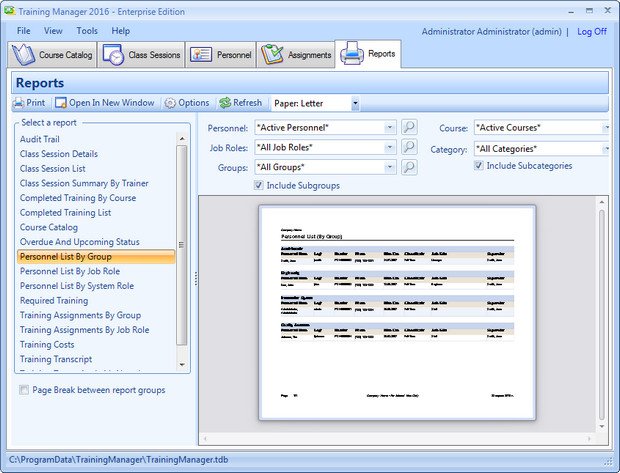This screenshot has width=620, height=473.
Task: Open the View menu
Action: tap(53, 31)
